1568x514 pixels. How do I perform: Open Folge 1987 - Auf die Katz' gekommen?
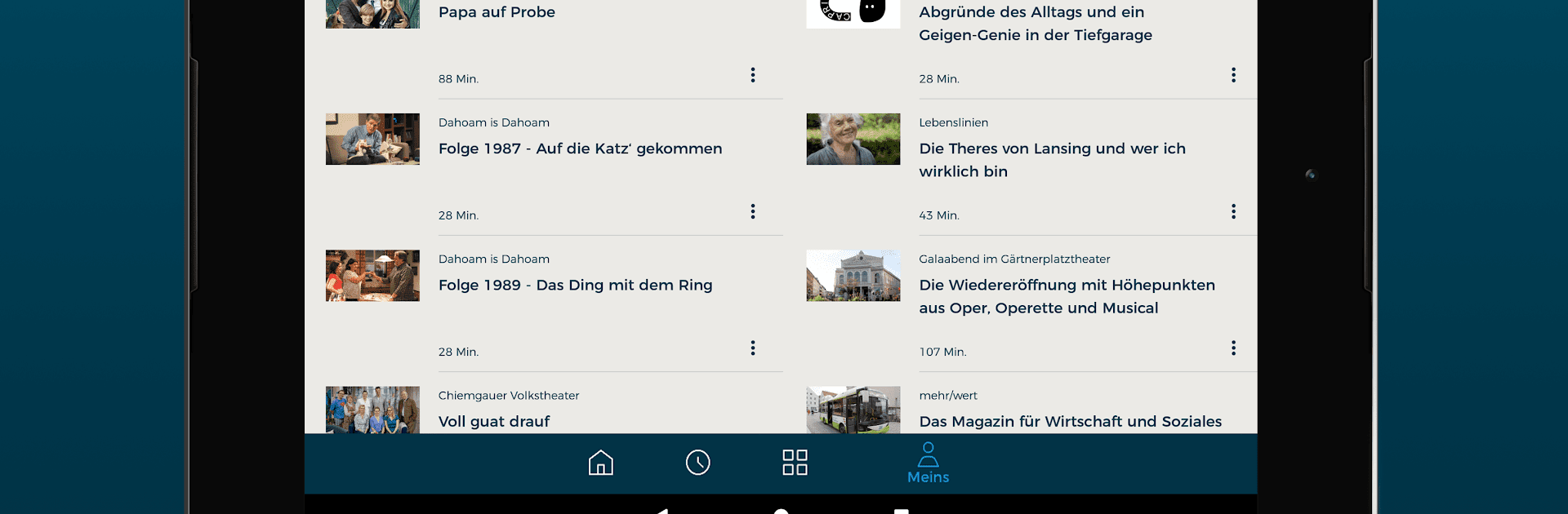tap(580, 148)
